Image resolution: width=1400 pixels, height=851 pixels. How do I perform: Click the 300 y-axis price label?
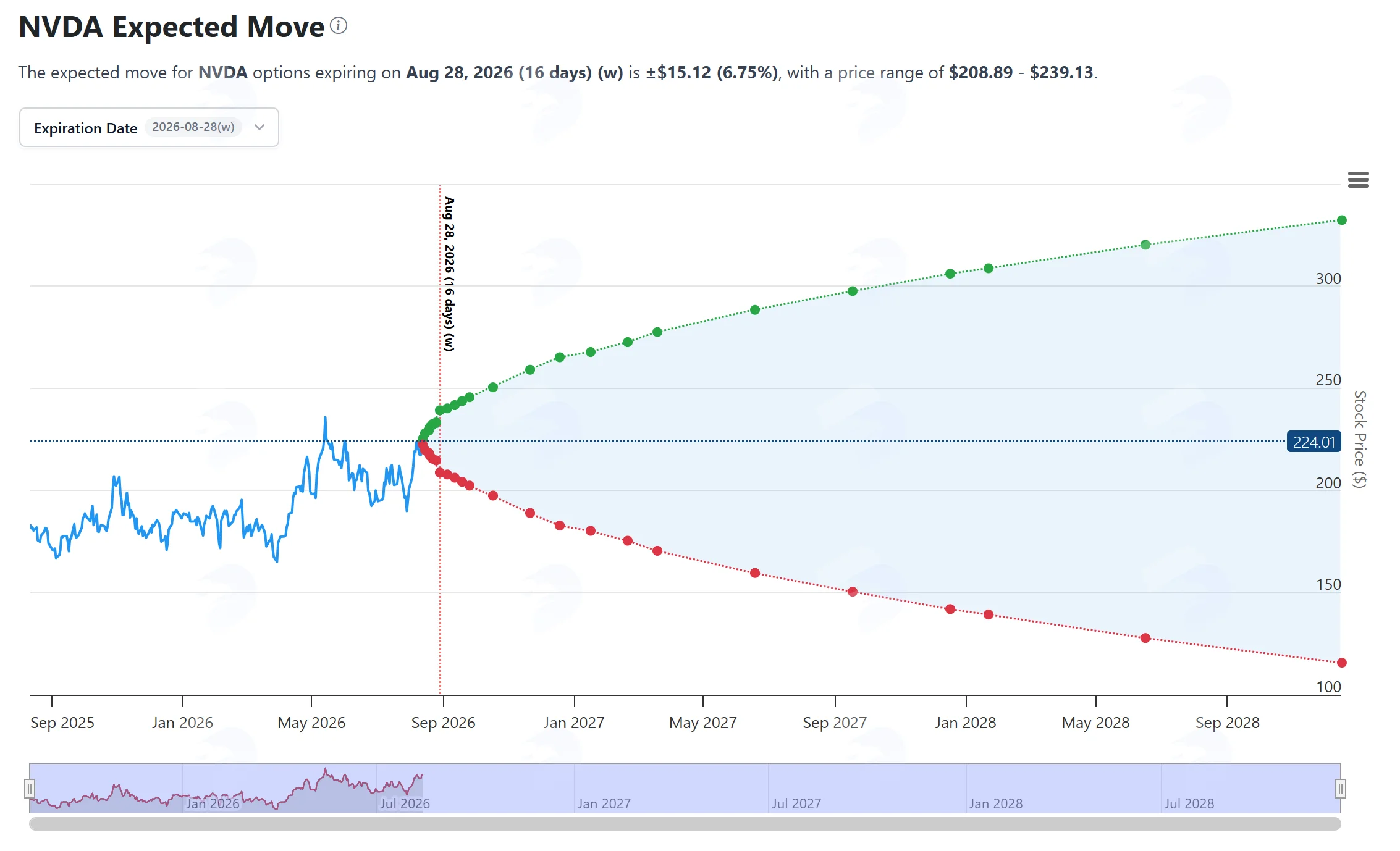(1328, 279)
